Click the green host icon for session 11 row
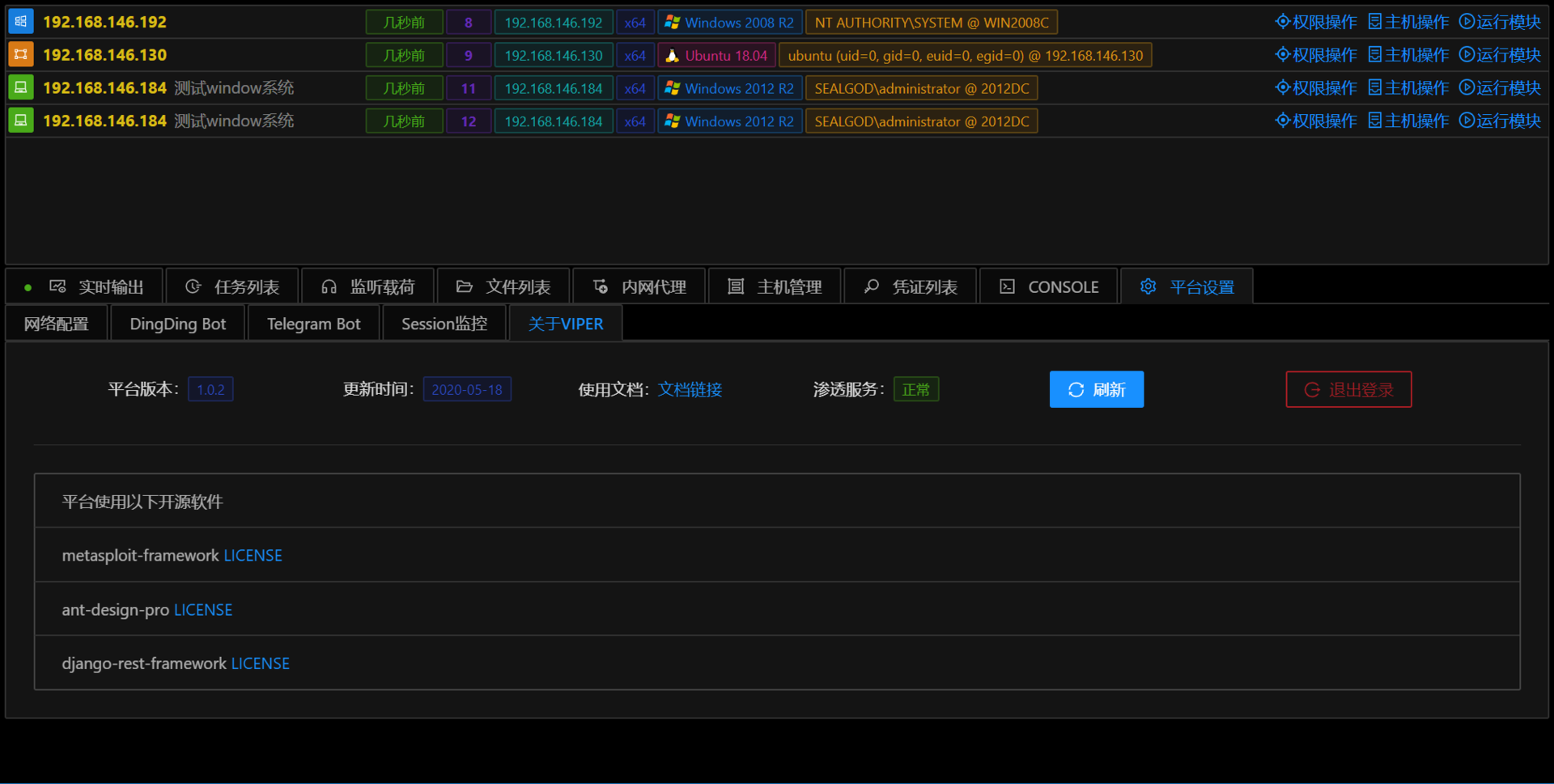This screenshot has height=784, width=1554. [x=21, y=87]
